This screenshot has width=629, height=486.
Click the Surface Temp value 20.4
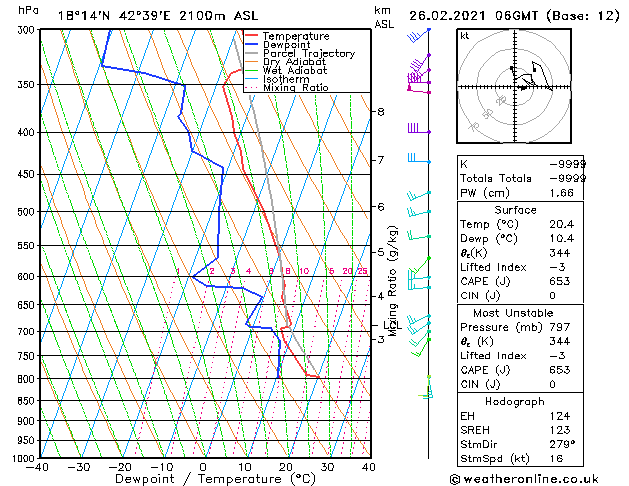click(x=562, y=224)
